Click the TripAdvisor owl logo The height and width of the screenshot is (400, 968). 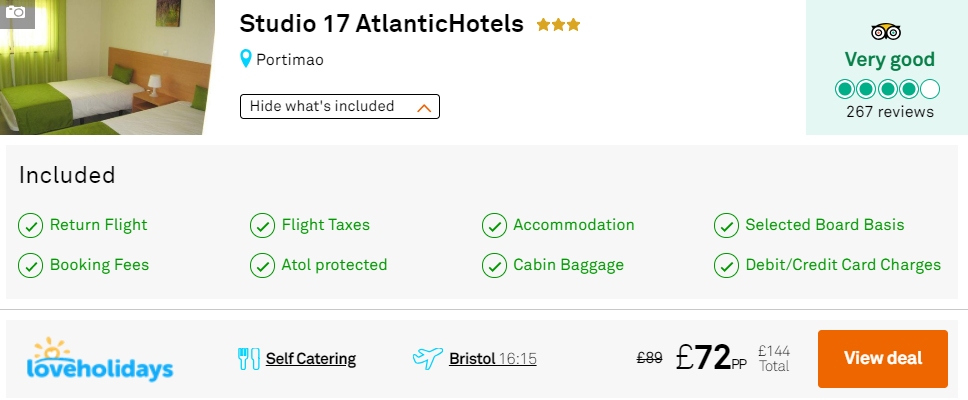pyautogui.click(x=886, y=31)
